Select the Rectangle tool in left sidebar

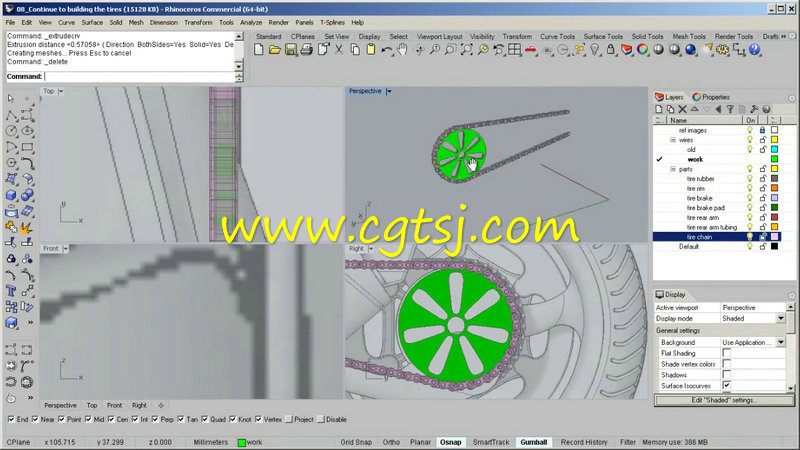28,147
